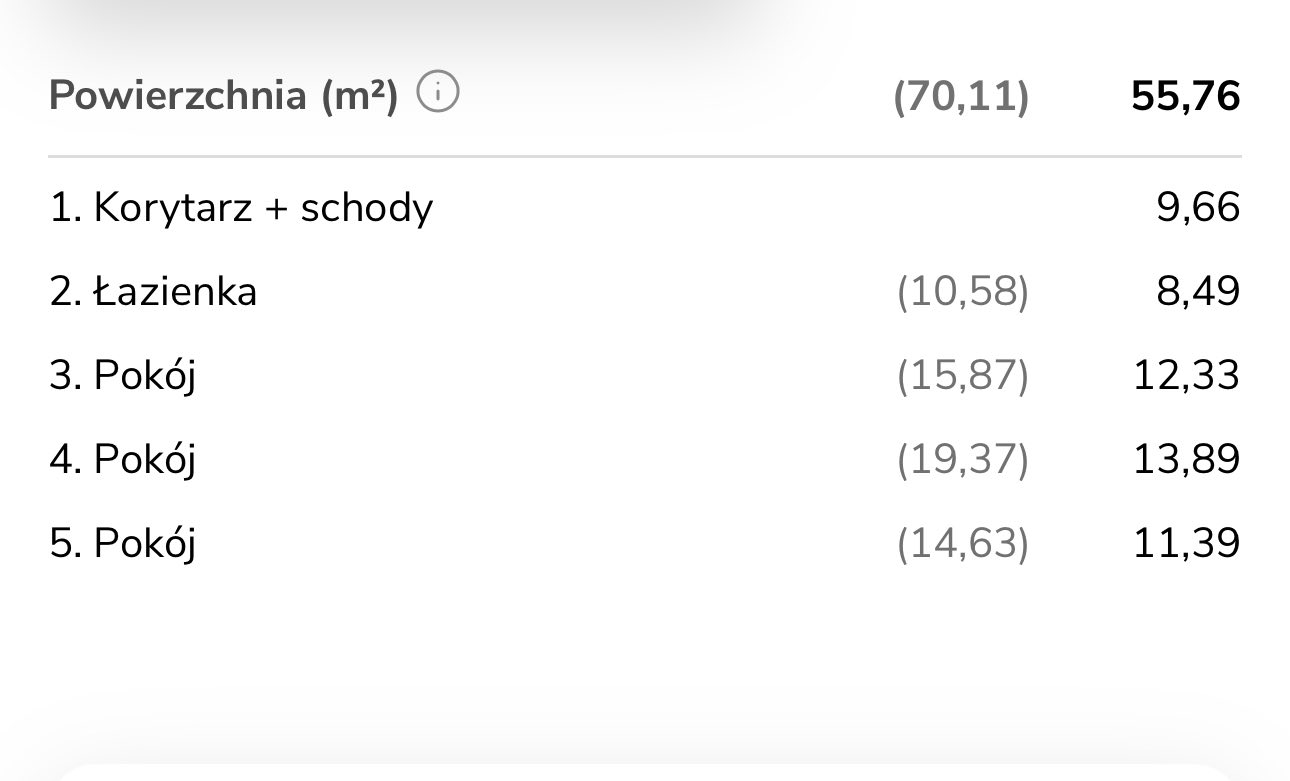The image size is (1290, 781).
Task: Tap the card at the bottom edge
Action: point(645,772)
